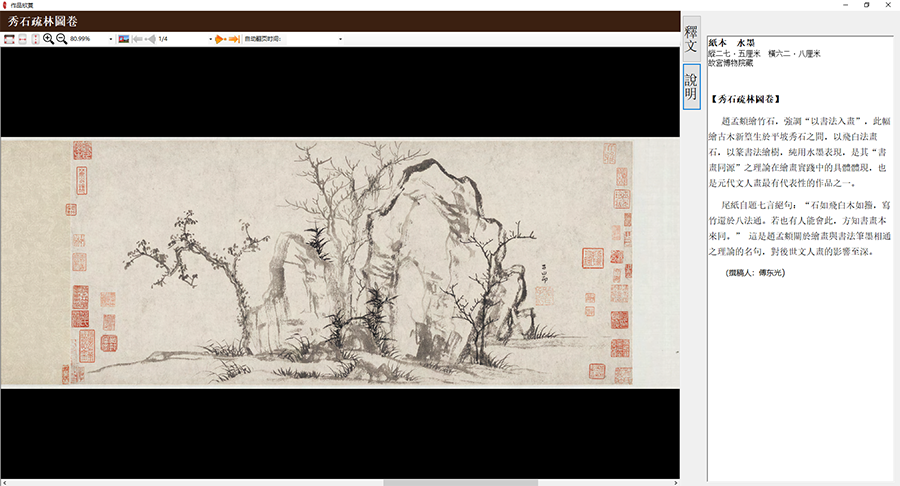Screen dimensions: 900x486
Task: Click the app icon in title bar
Action: point(5,5)
